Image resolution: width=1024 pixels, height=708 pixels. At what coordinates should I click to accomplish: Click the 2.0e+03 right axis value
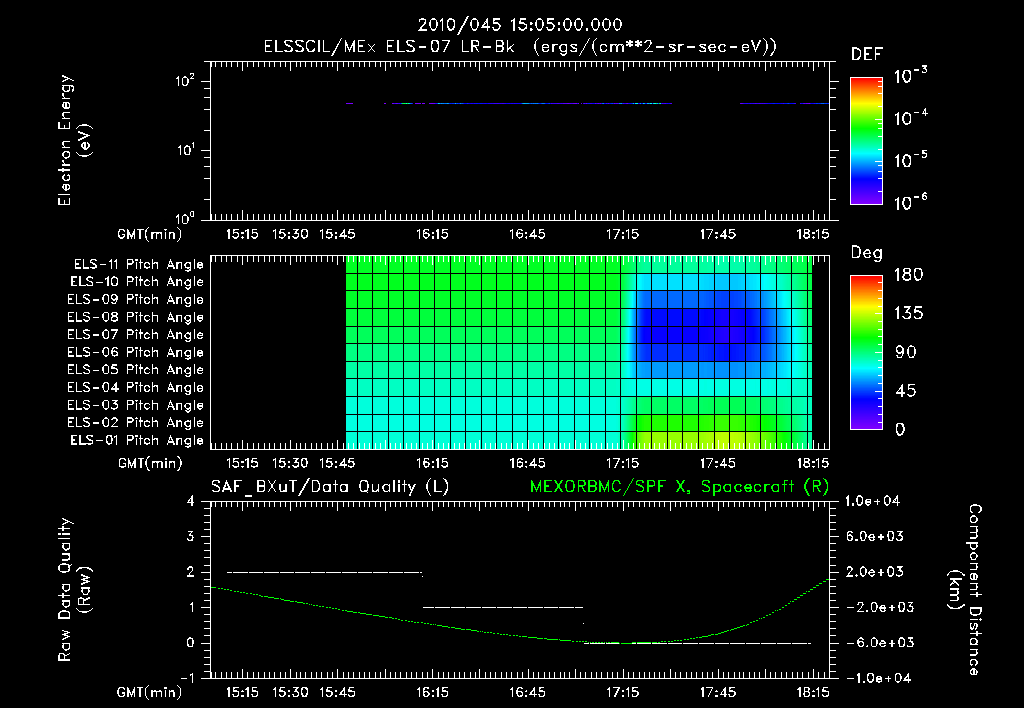tap(875, 572)
